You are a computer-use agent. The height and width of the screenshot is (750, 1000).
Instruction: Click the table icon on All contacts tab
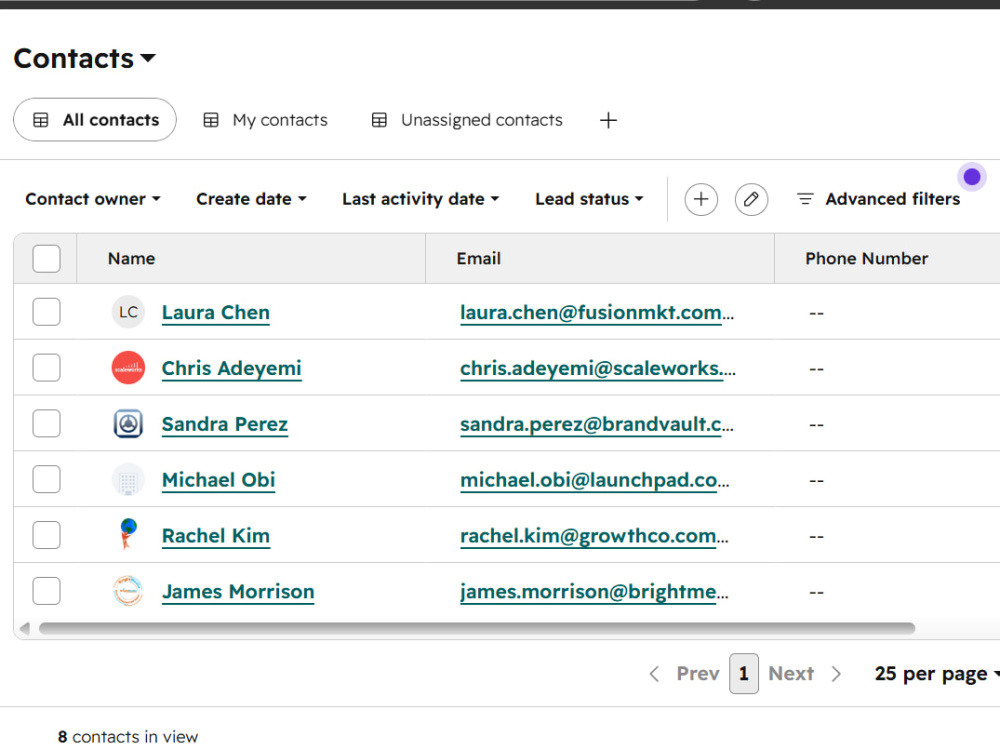[x=41, y=120]
